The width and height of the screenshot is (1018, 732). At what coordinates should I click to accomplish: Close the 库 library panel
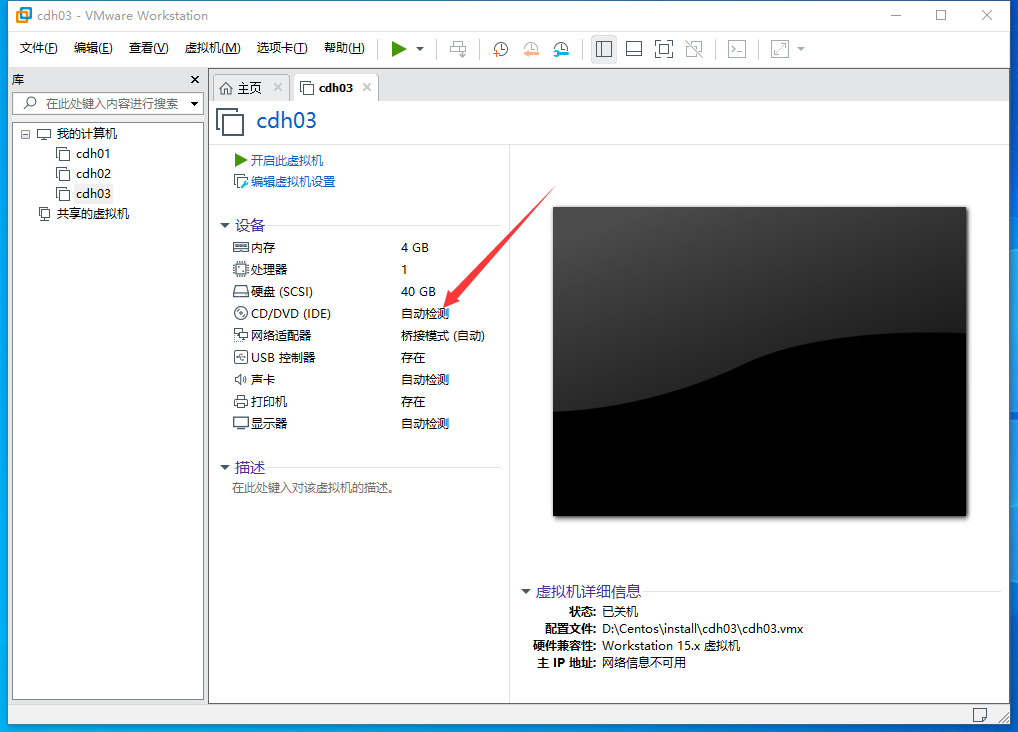[195, 79]
